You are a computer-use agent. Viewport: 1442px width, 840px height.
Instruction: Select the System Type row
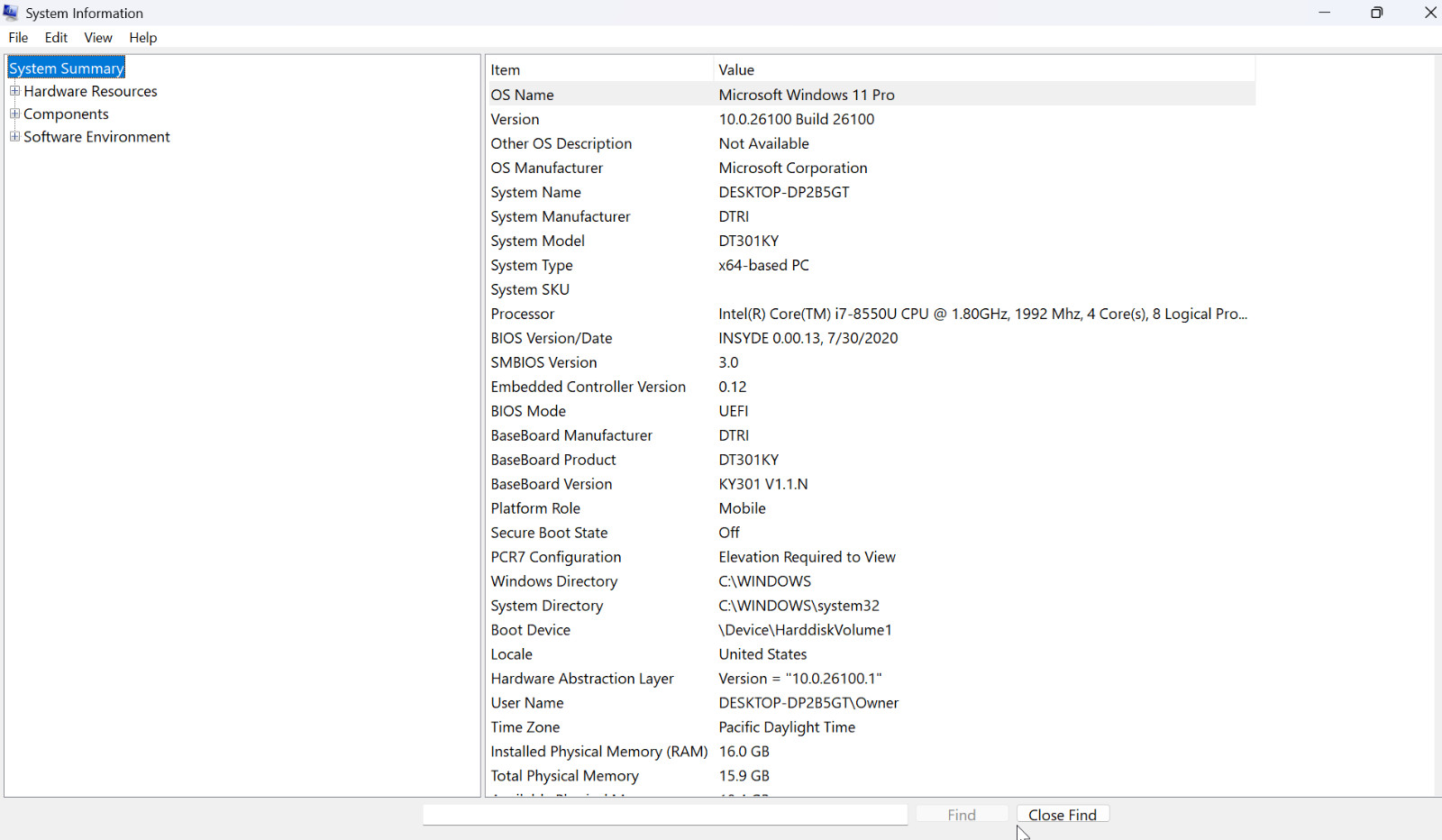pyautogui.click(x=872, y=265)
